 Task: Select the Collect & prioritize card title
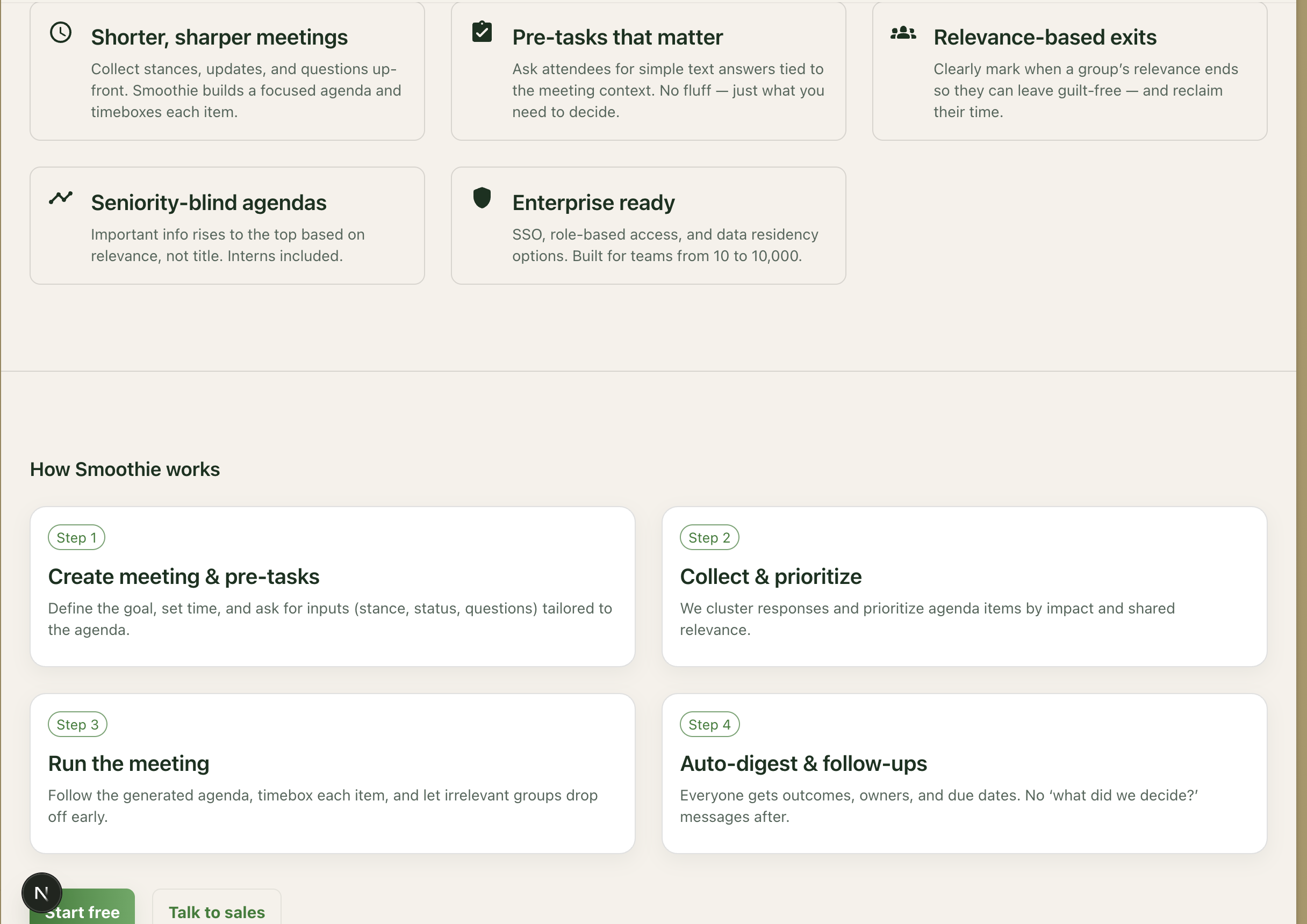click(x=770, y=576)
